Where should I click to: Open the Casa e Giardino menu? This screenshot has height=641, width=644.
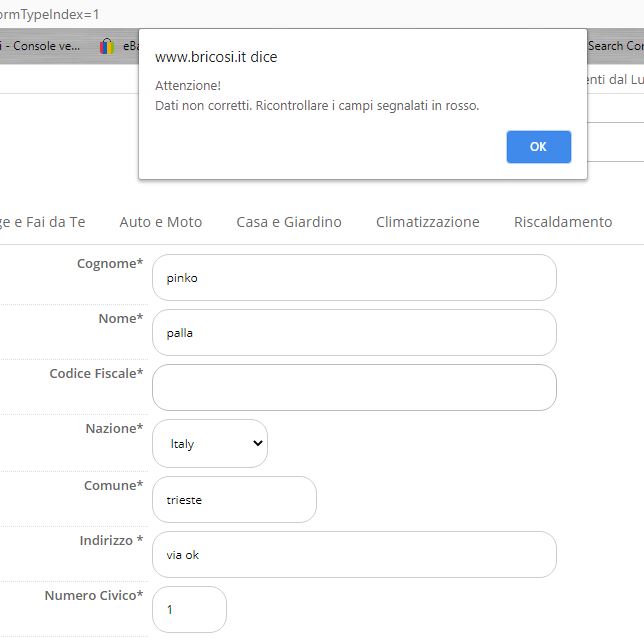tap(289, 222)
